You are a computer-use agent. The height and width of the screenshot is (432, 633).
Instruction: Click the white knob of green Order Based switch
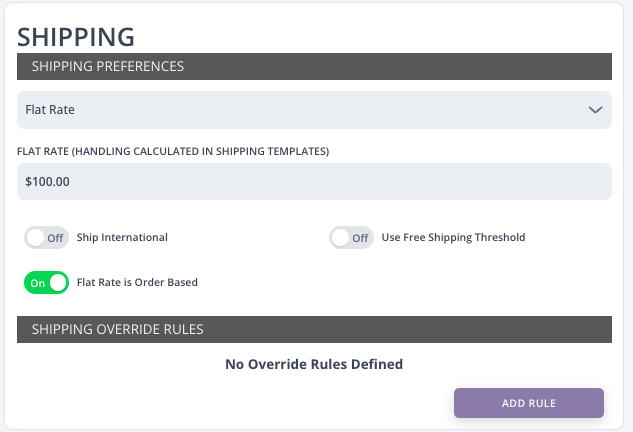pyautogui.click(x=57, y=283)
